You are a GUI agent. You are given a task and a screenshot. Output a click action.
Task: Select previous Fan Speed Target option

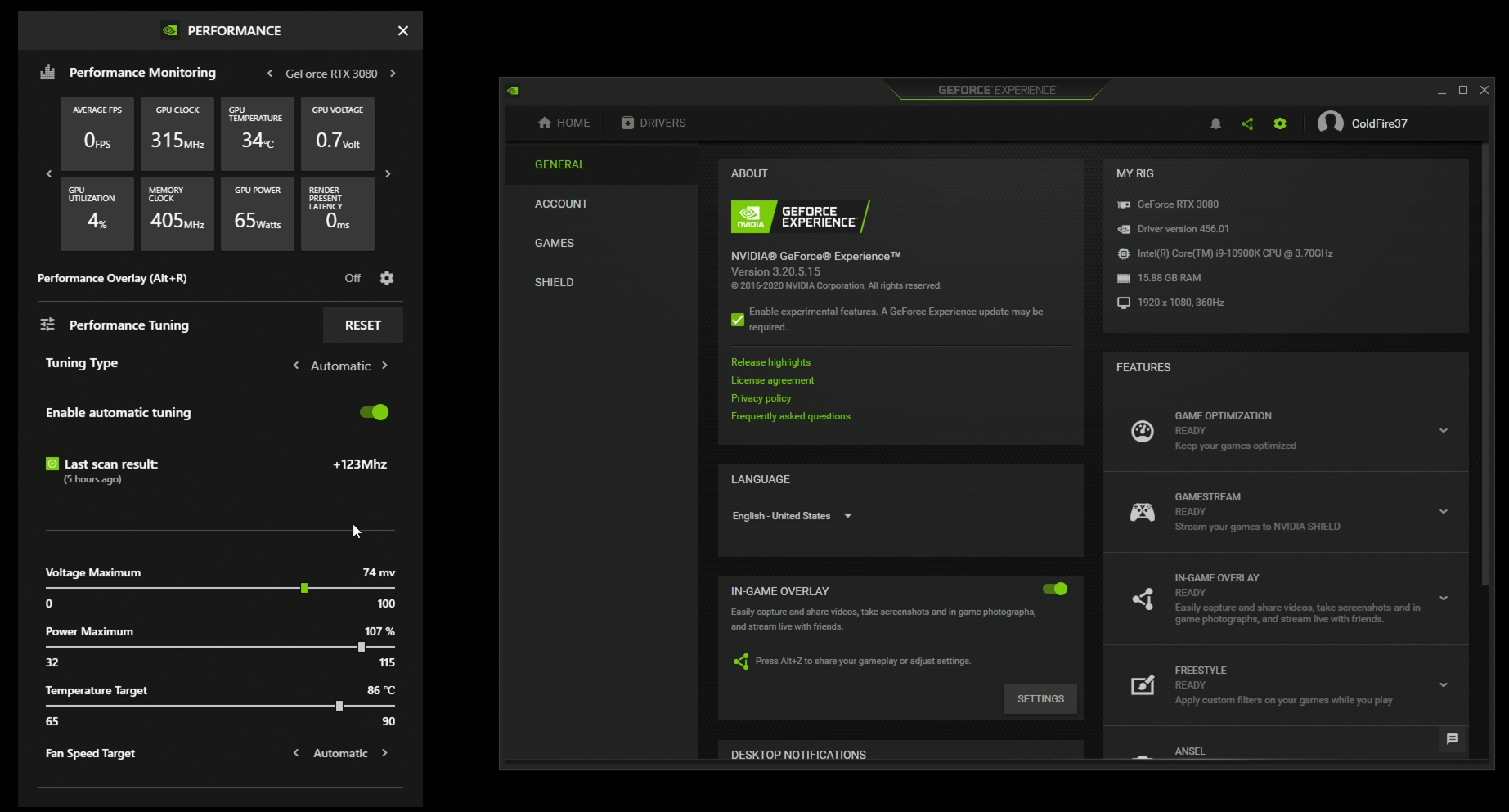[296, 753]
